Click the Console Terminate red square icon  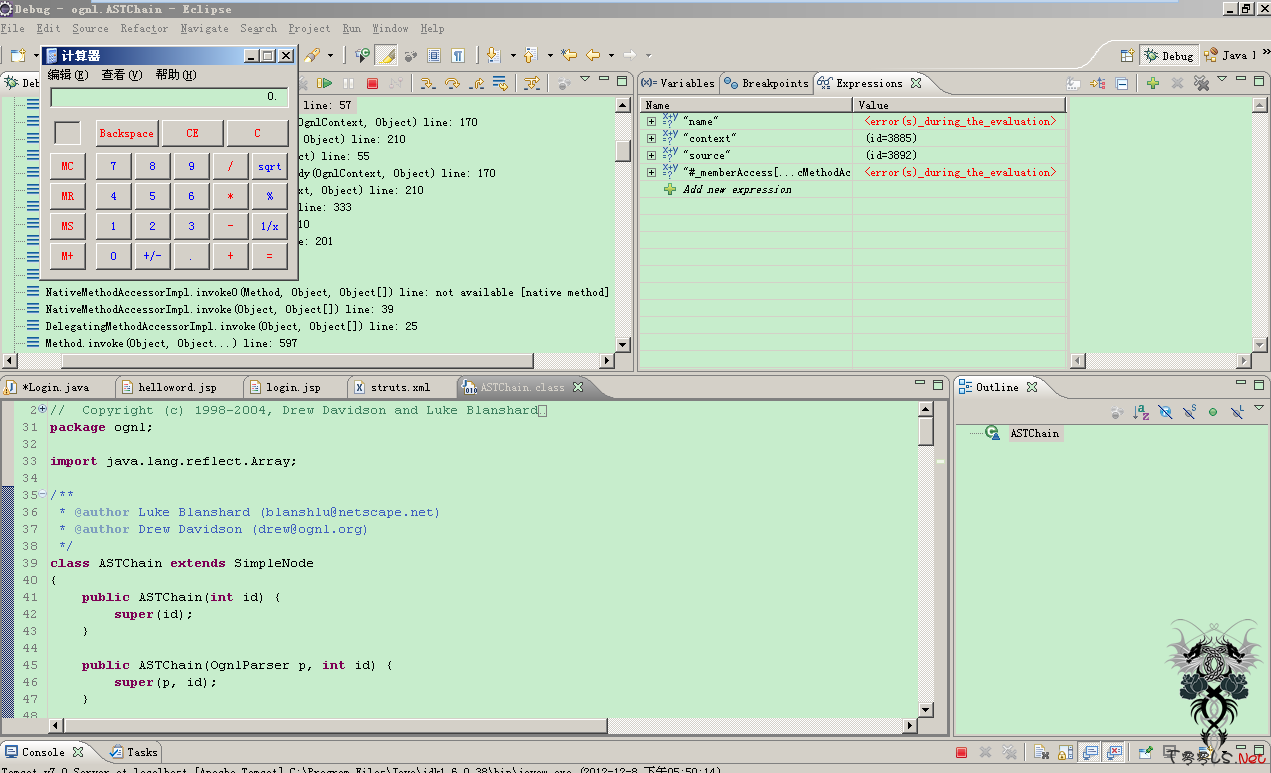point(961,752)
